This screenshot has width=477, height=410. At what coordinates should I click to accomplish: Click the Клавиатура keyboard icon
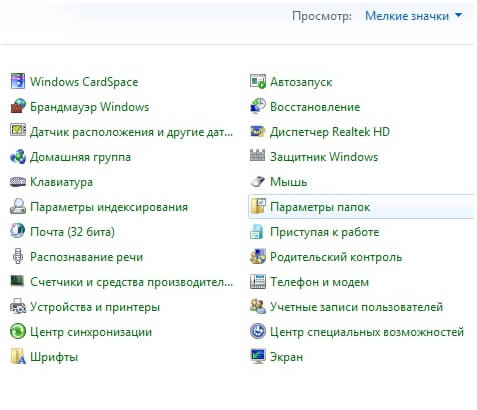point(18,182)
